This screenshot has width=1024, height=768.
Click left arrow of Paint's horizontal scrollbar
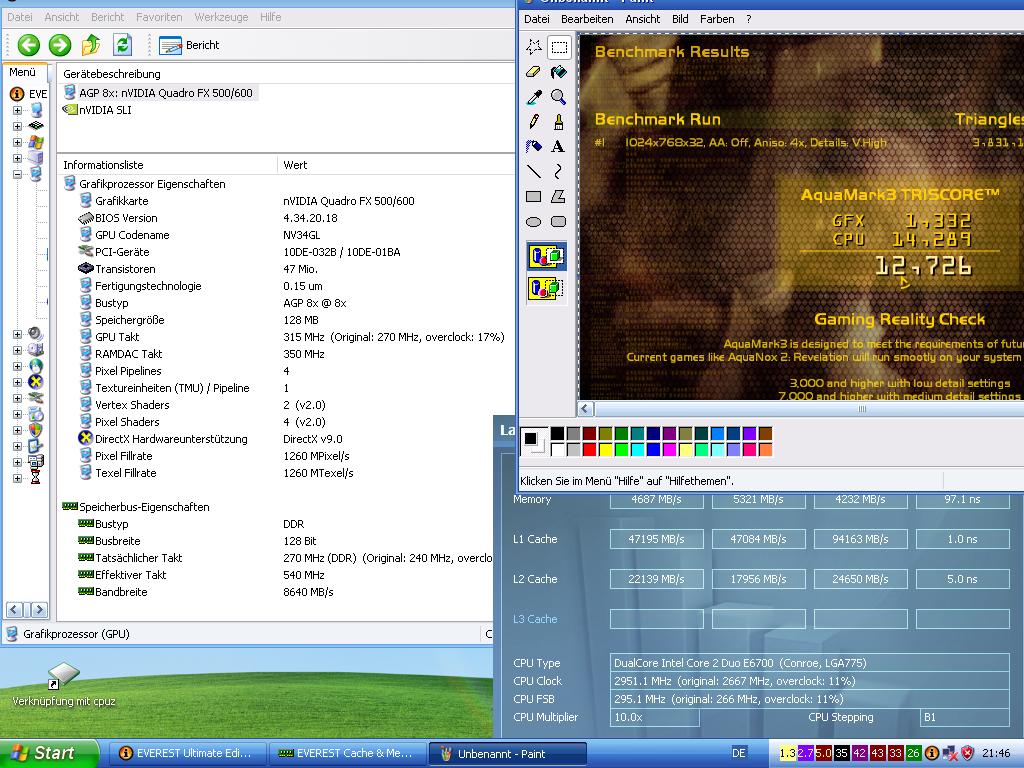click(586, 409)
